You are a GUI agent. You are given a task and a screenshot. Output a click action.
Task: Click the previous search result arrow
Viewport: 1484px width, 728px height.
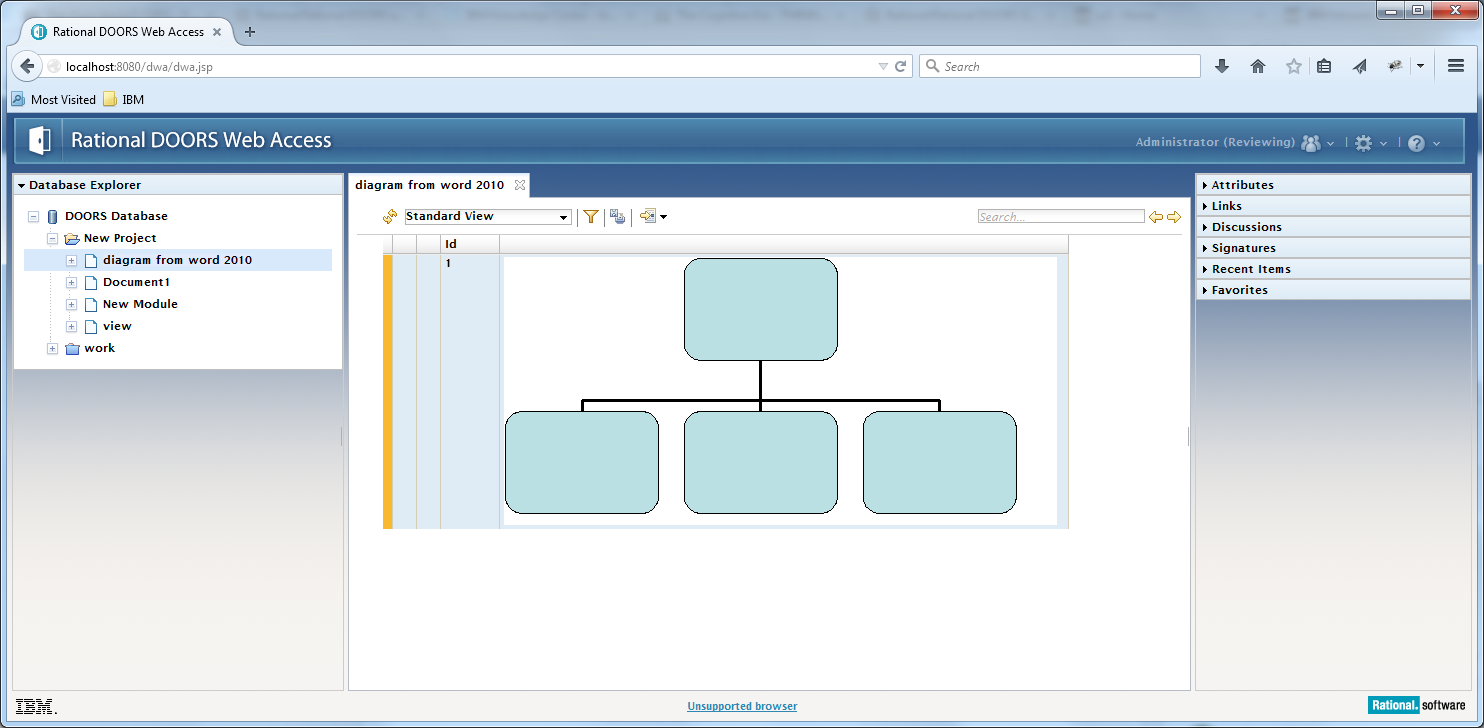(1156, 217)
